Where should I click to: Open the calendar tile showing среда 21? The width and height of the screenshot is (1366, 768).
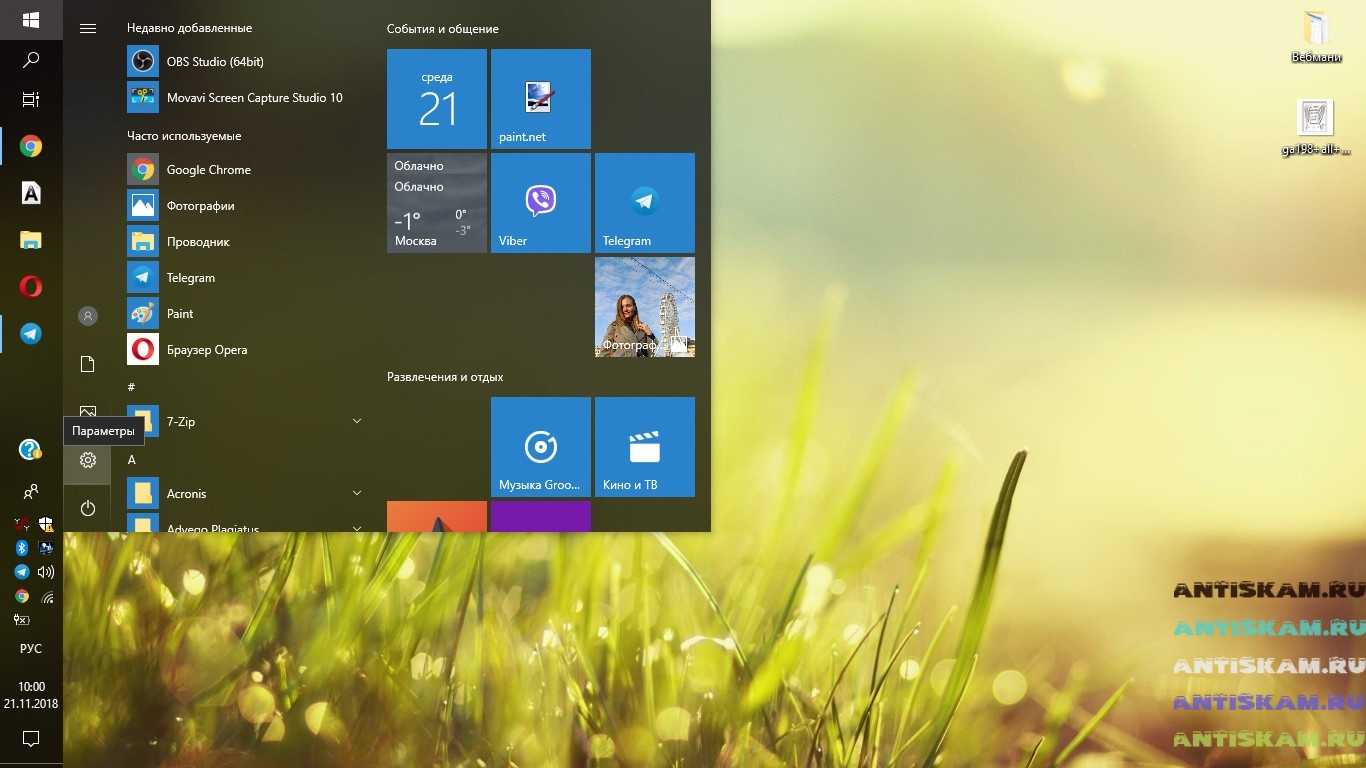[x=436, y=99]
